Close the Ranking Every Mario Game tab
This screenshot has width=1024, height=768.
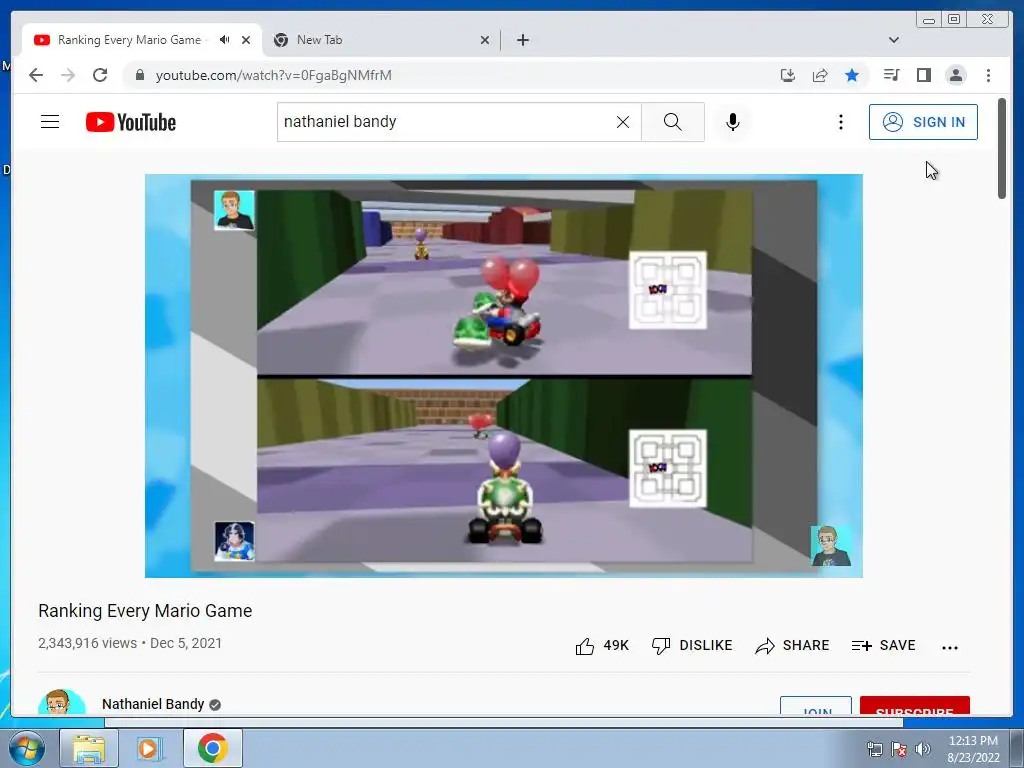(x=246, y=40)
